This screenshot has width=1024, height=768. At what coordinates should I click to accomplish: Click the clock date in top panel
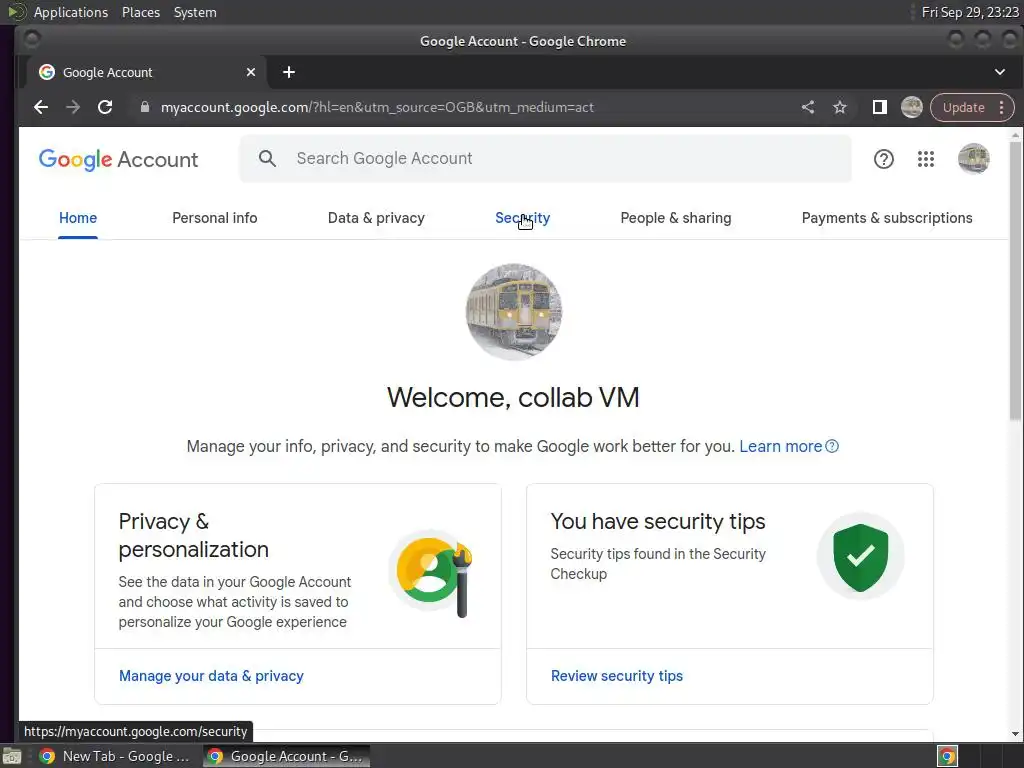coord(969,12)
